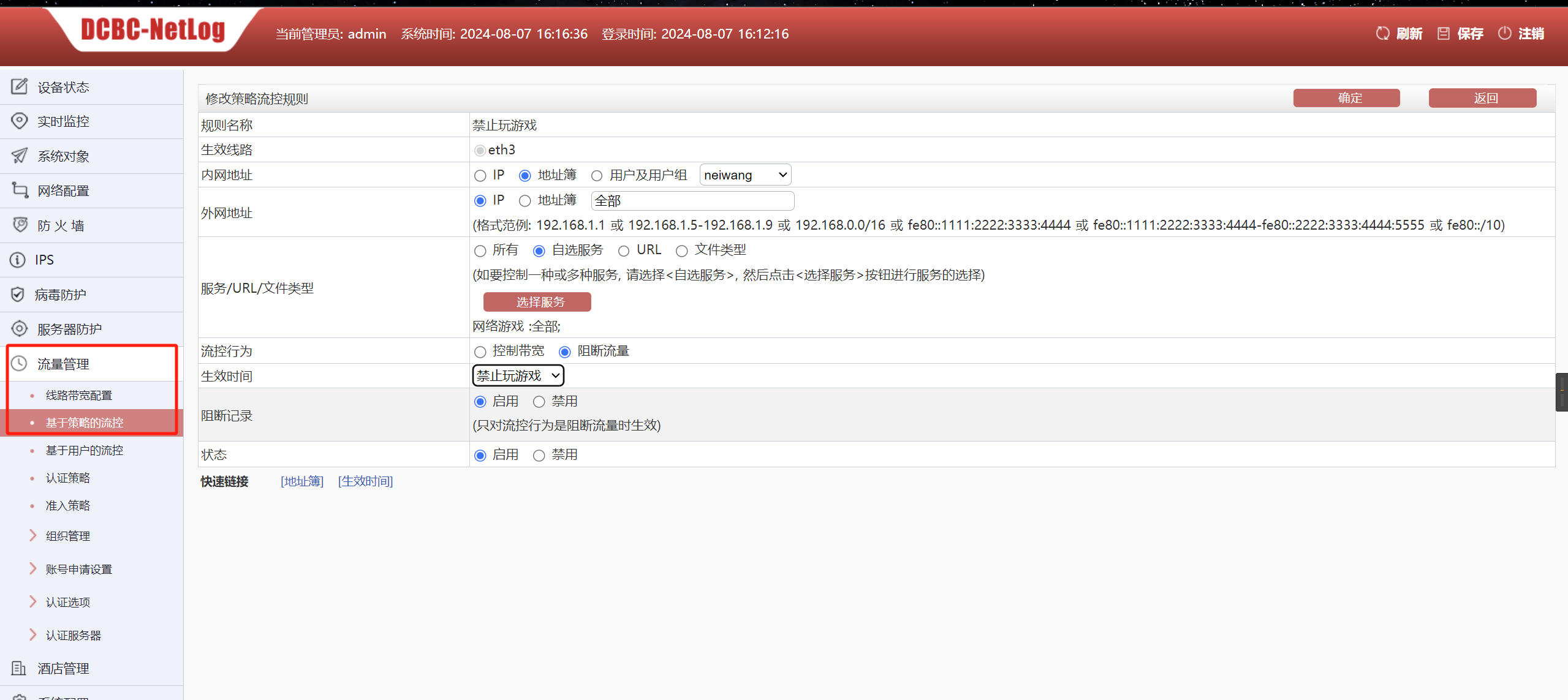Viewport: 1568px width, 700px height.
Task: Go to 认证策略 in the sidebar
Action: click(x=68, y=477)
